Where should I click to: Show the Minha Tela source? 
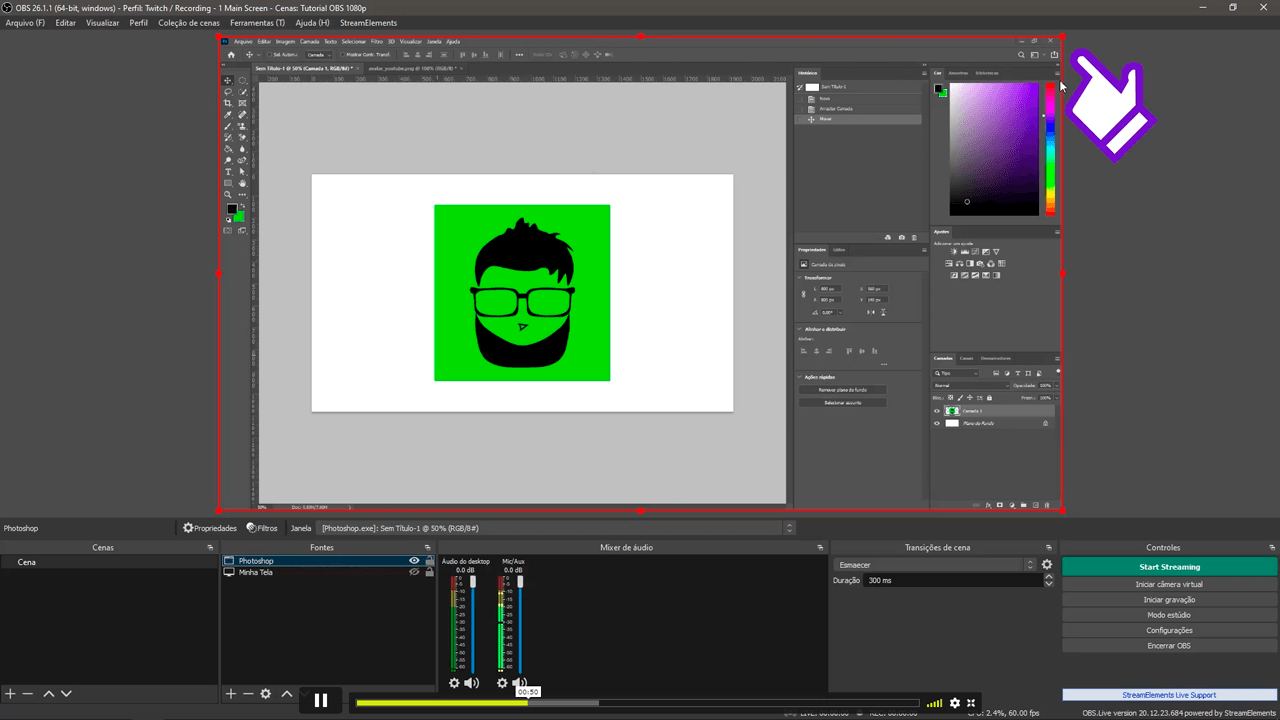[x=414, y=573]
